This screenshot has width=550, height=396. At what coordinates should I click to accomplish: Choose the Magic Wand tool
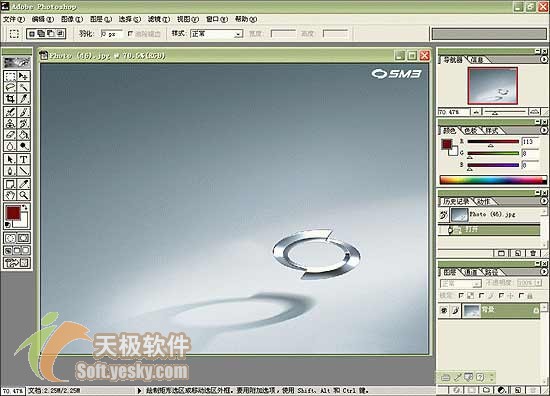24,87
